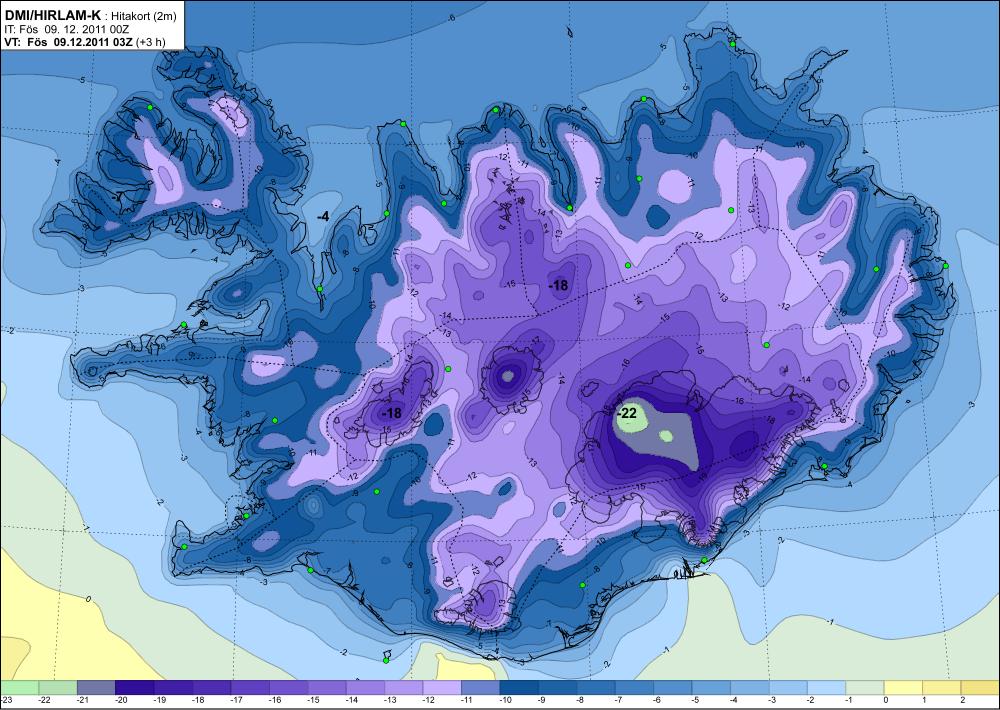Screen dimensions: 1000x710
Task: Pick the -6 medium blue legend swatch
Action: point(673,688)
